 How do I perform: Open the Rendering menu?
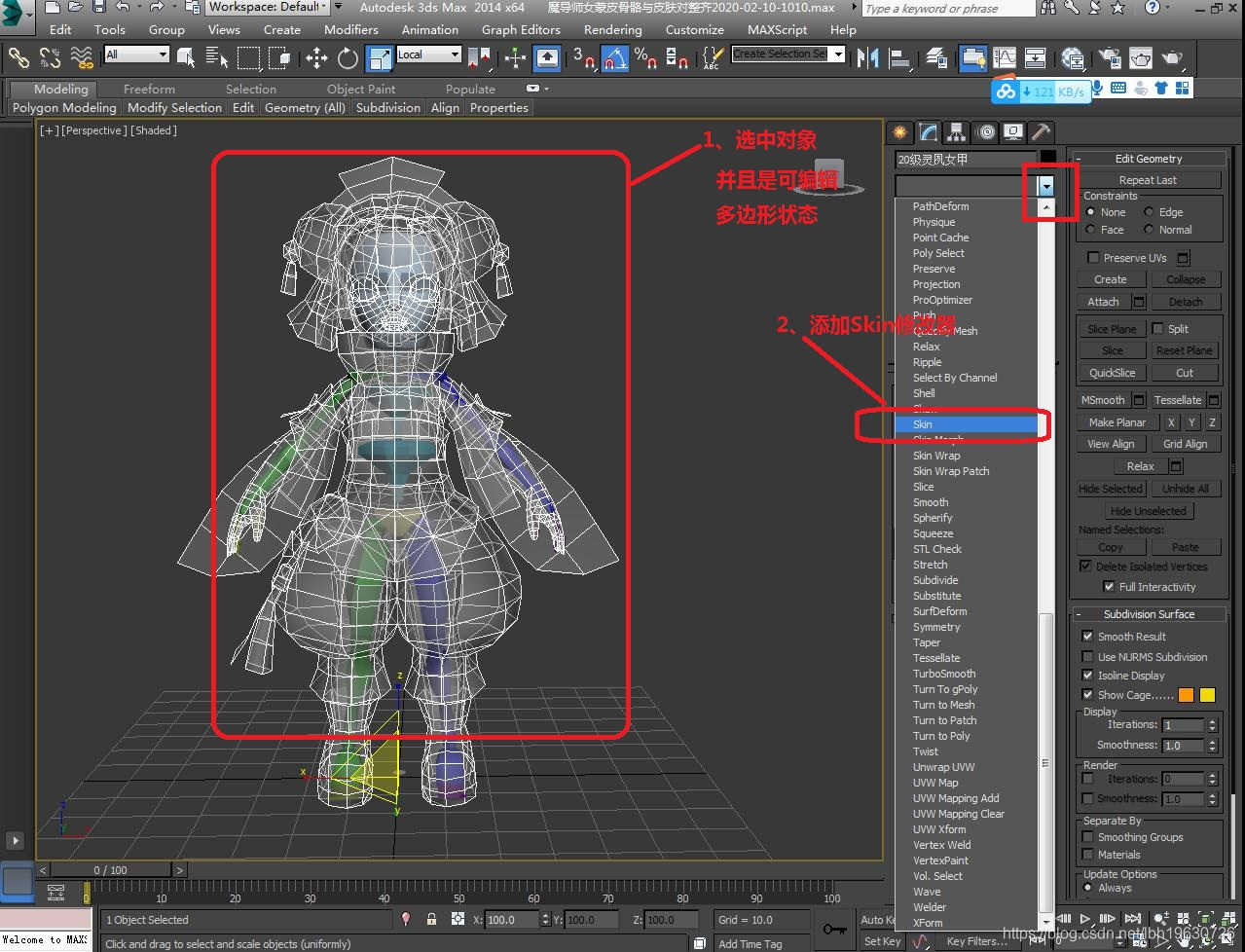(x=612, y=29)
